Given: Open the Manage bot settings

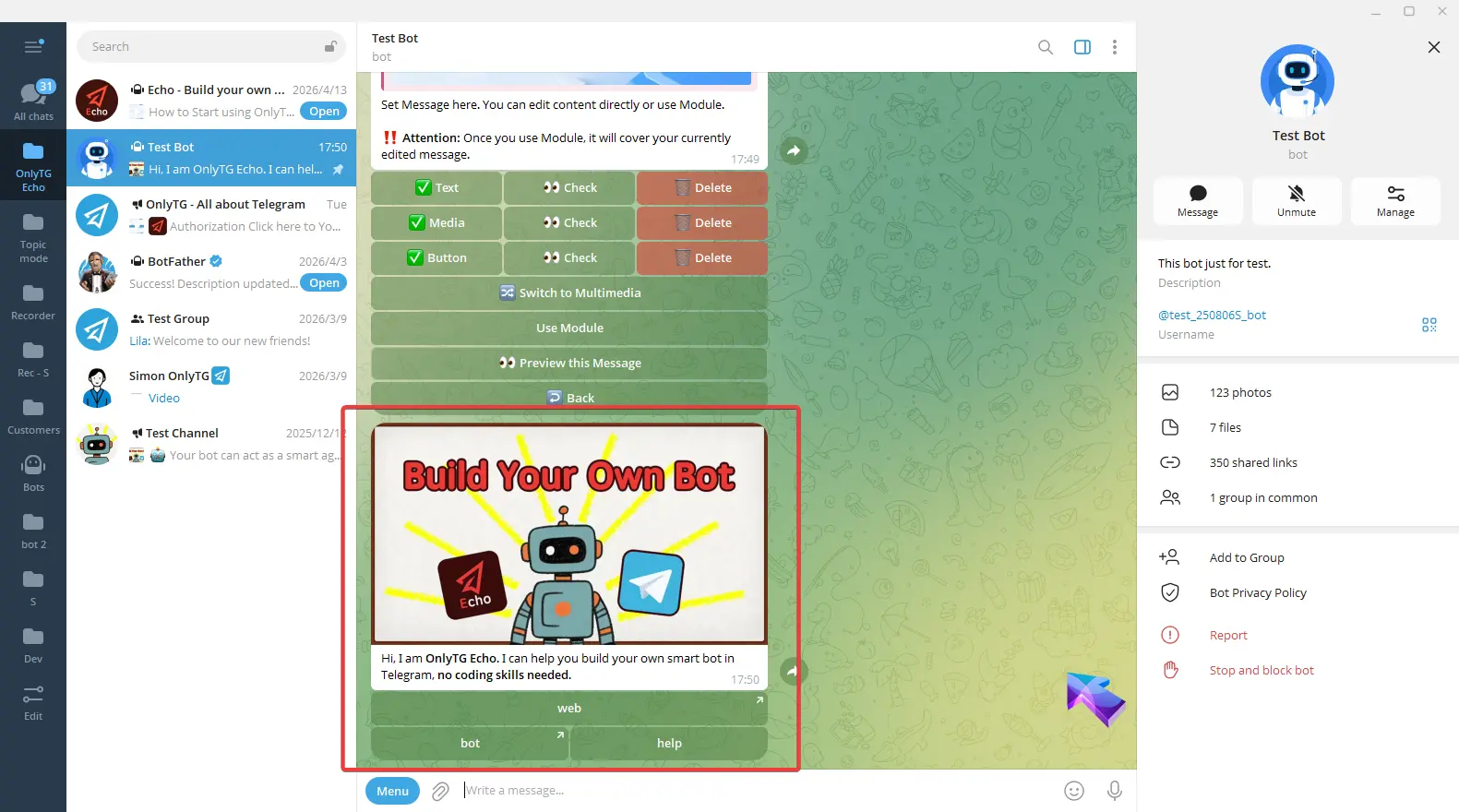Looking at the screenshot, I should [1394, 200].
